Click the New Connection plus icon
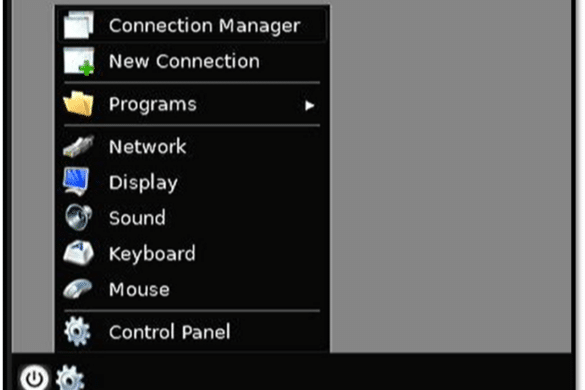Image resolution: width=585 pixels, height=390 pixels. click(x=79, y=61)
